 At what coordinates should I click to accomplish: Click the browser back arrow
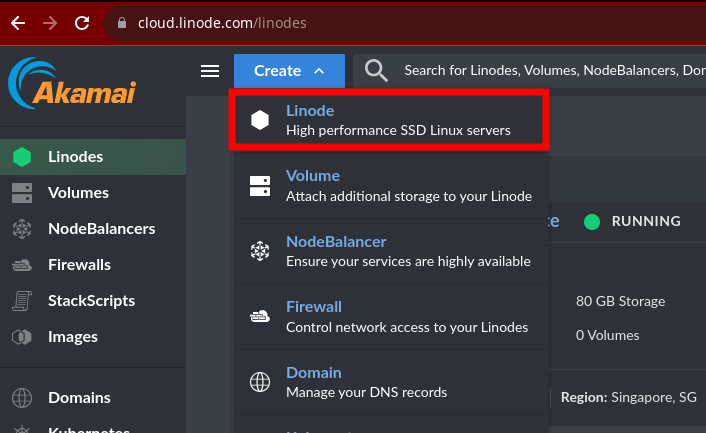coord(18,23)
